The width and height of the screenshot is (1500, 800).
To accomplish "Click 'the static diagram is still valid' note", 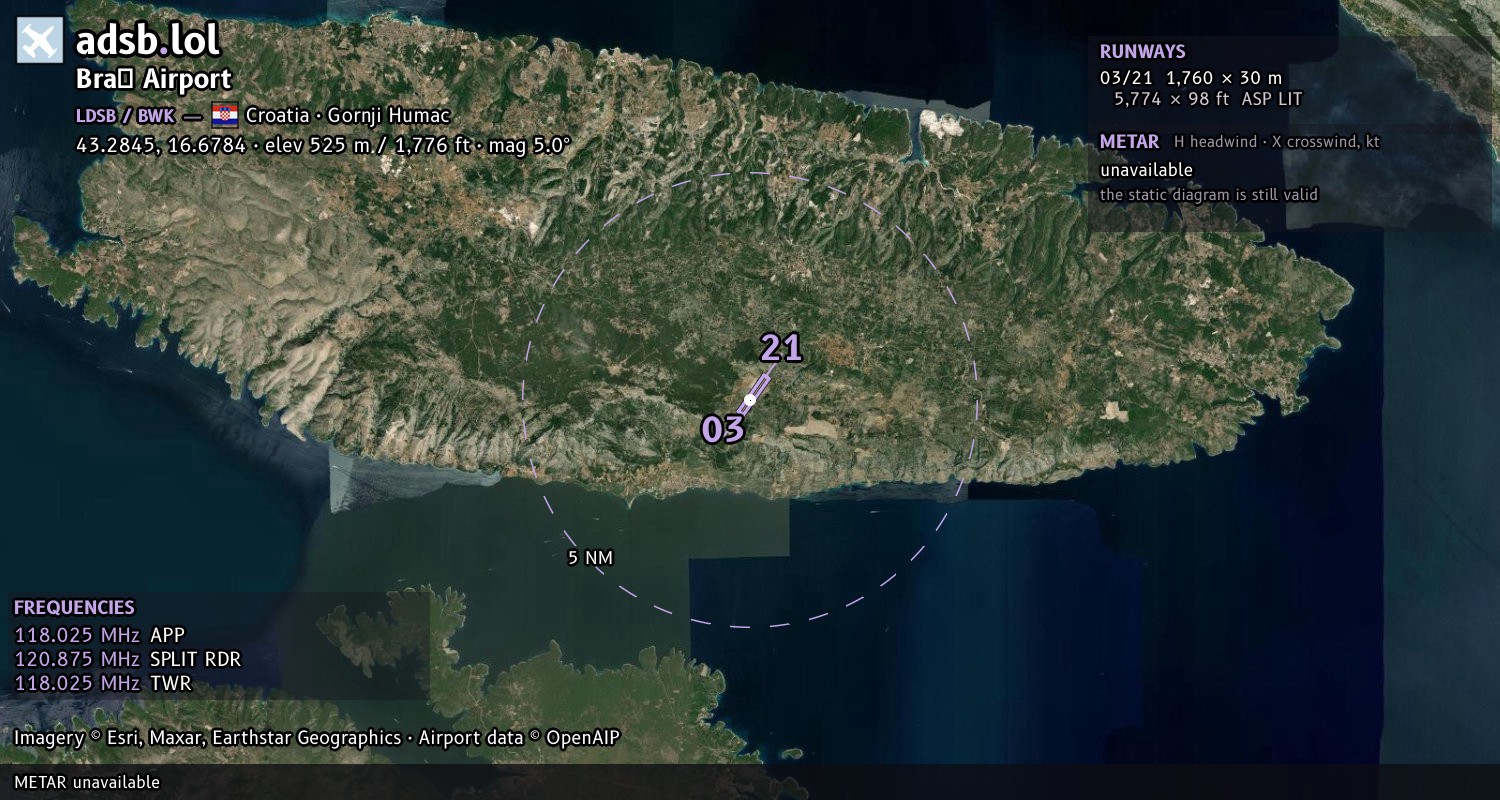I will (x=1209, y=195).
